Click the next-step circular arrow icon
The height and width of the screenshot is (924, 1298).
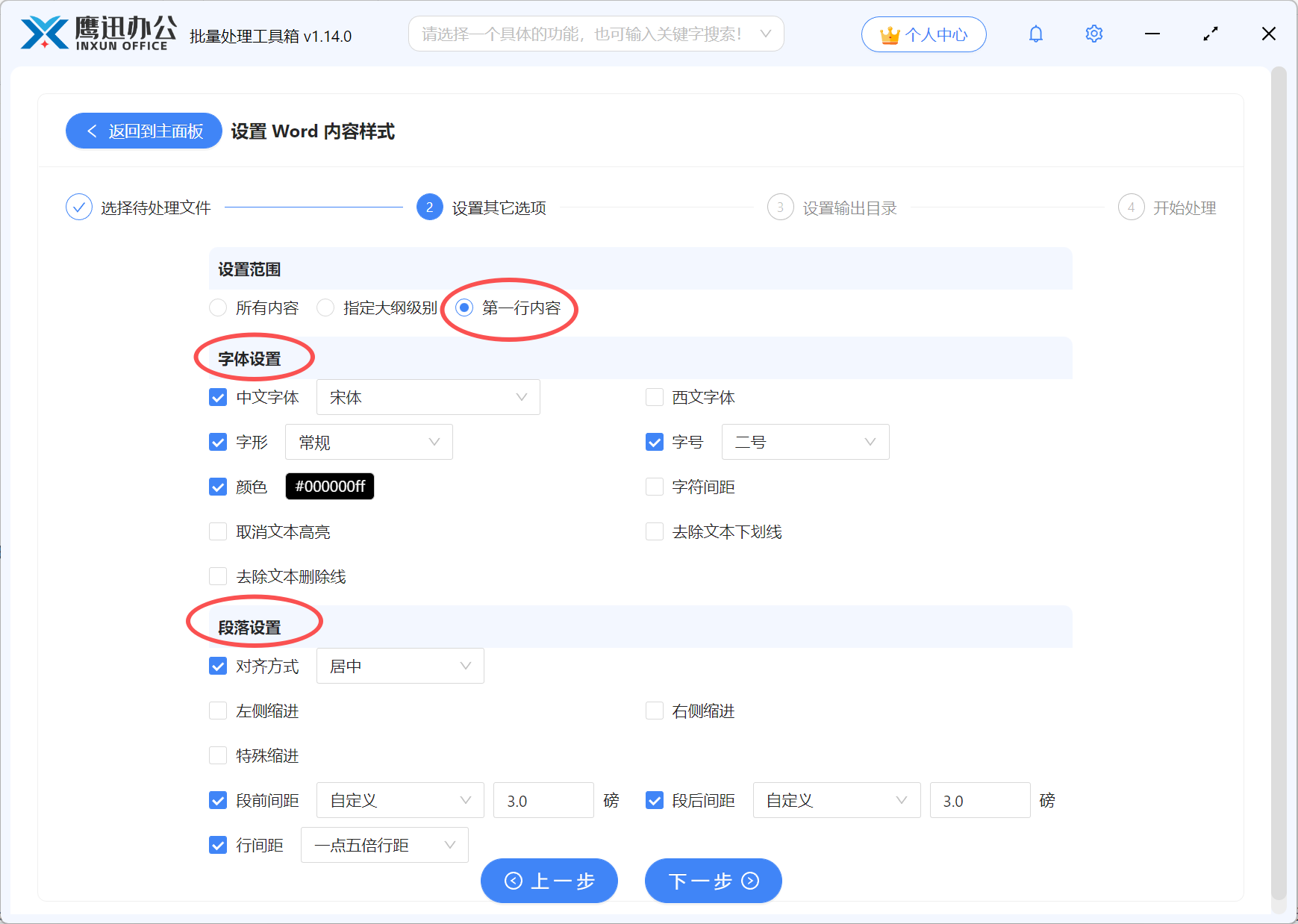[x=749, y=881]
